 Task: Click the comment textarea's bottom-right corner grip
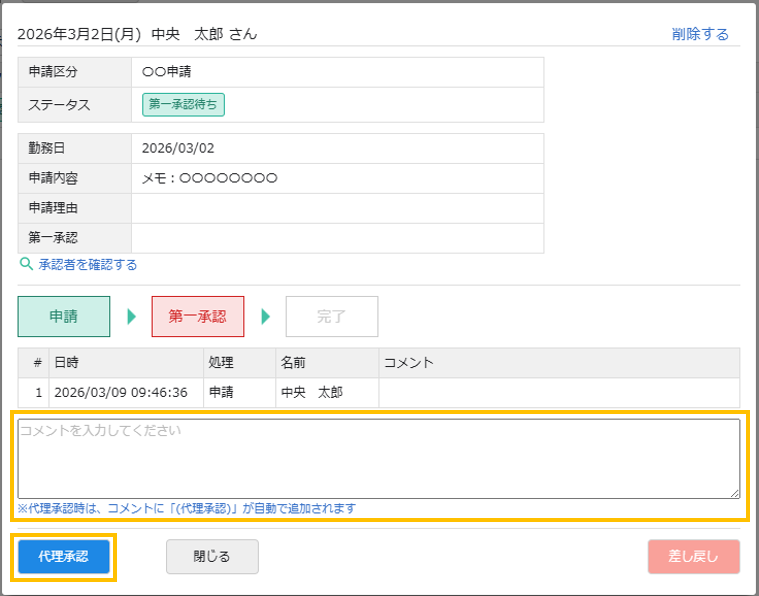[735, 493]
